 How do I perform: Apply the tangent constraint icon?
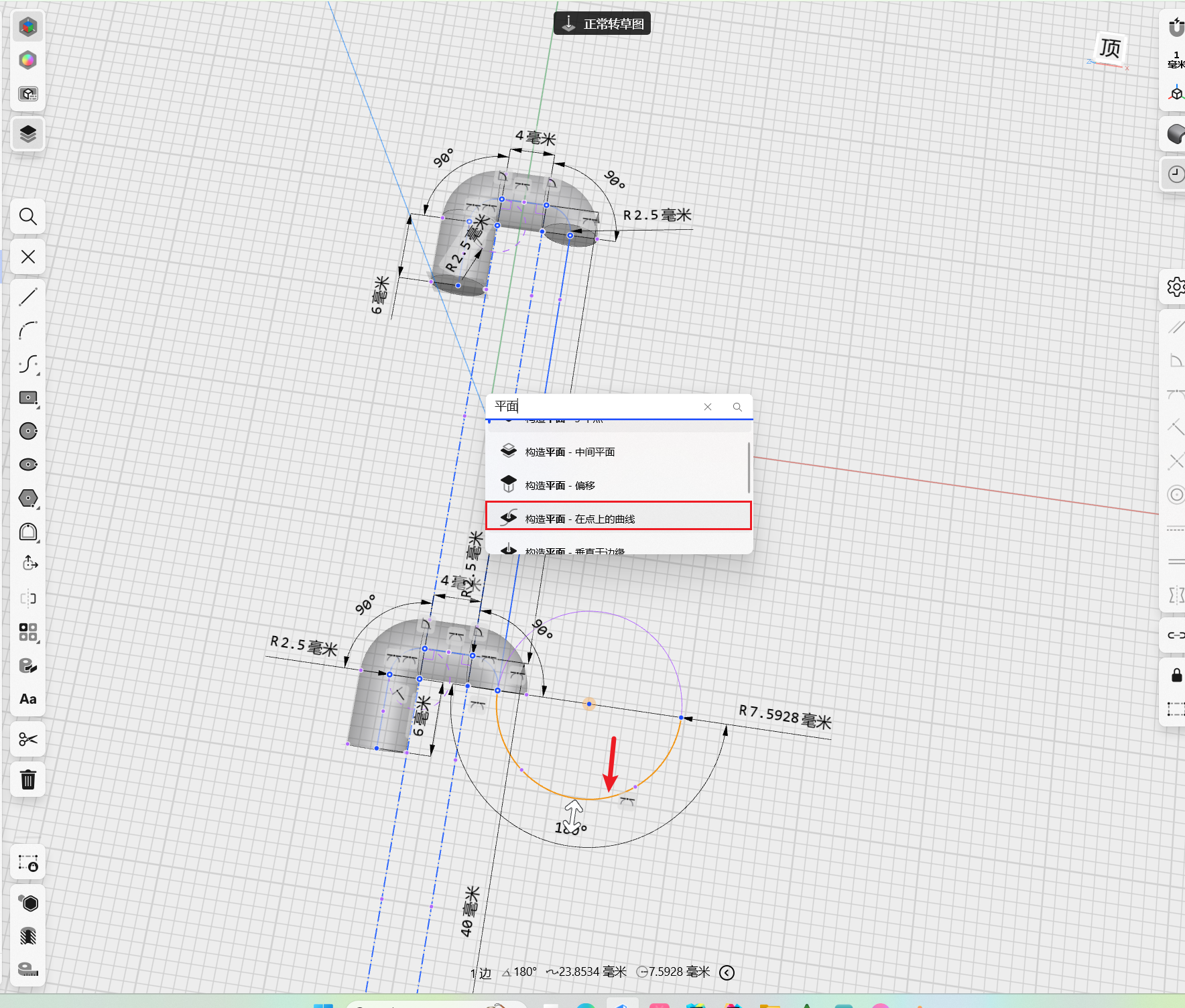1176,394
